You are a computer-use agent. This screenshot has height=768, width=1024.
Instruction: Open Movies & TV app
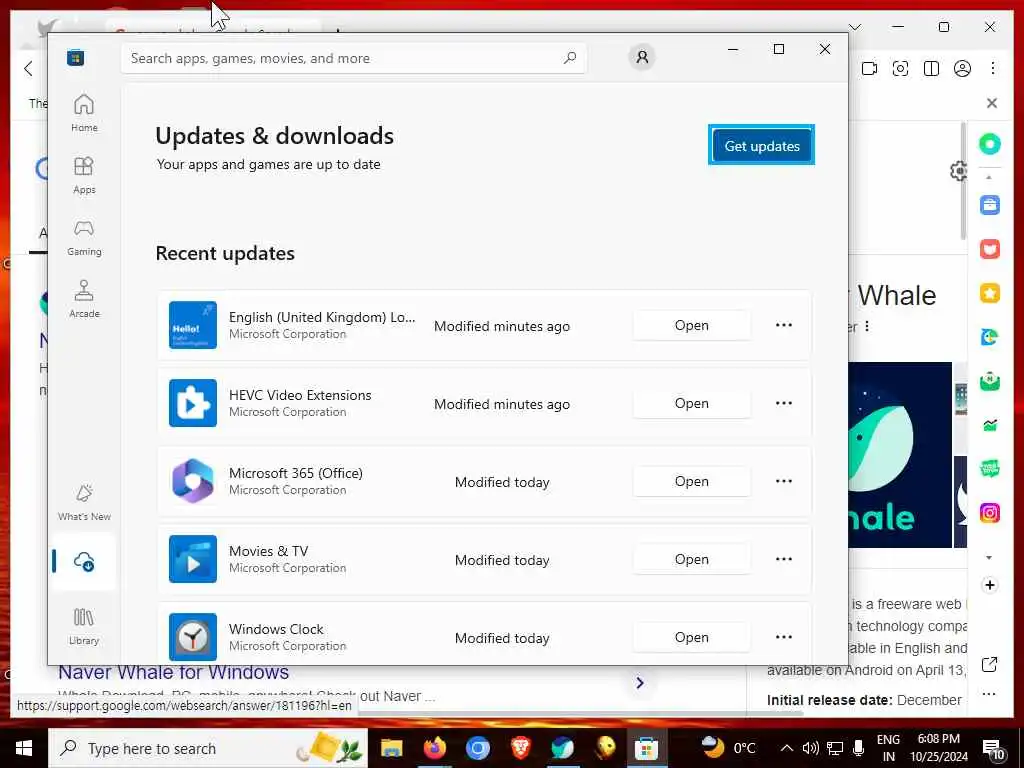pyautogui.click(x=691, y=559)
